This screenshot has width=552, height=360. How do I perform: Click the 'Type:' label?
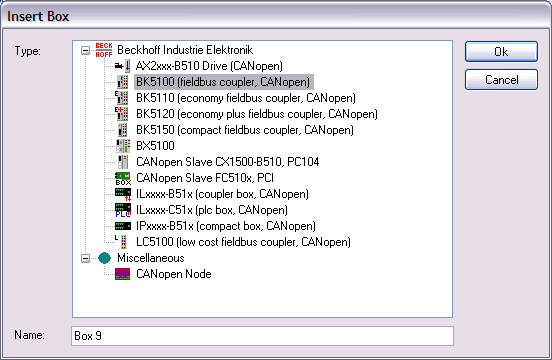(x=27, y=51)
